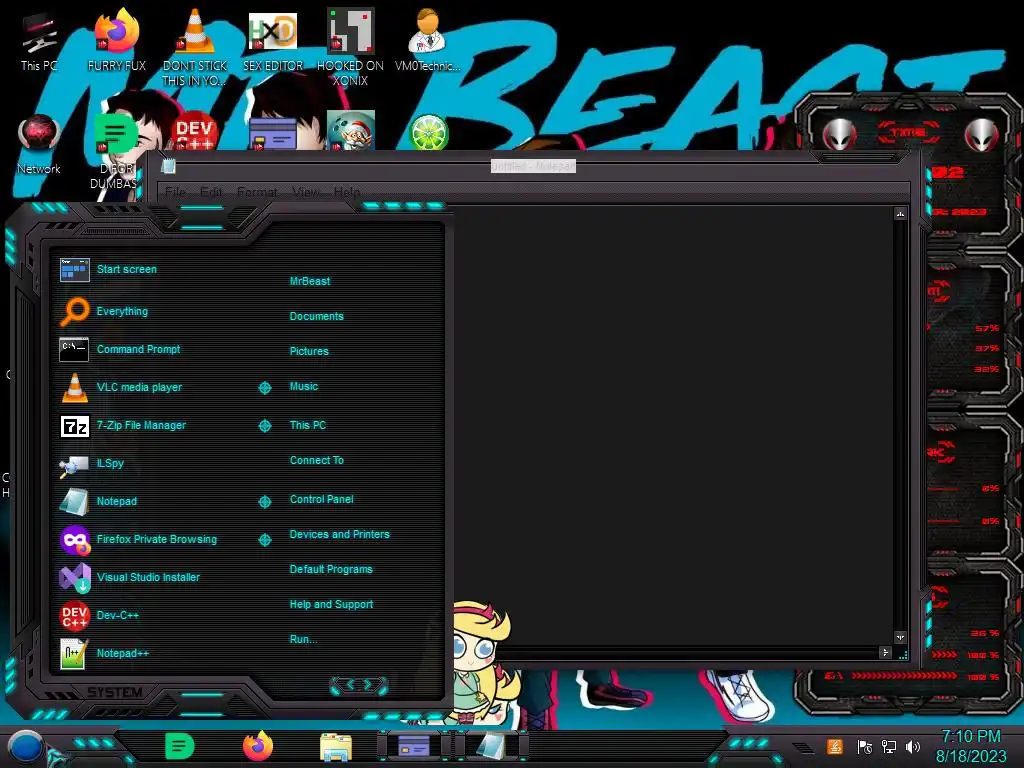Open the Santa ball desktop icon
This screenshot has height=768, width=1024.
351,131
